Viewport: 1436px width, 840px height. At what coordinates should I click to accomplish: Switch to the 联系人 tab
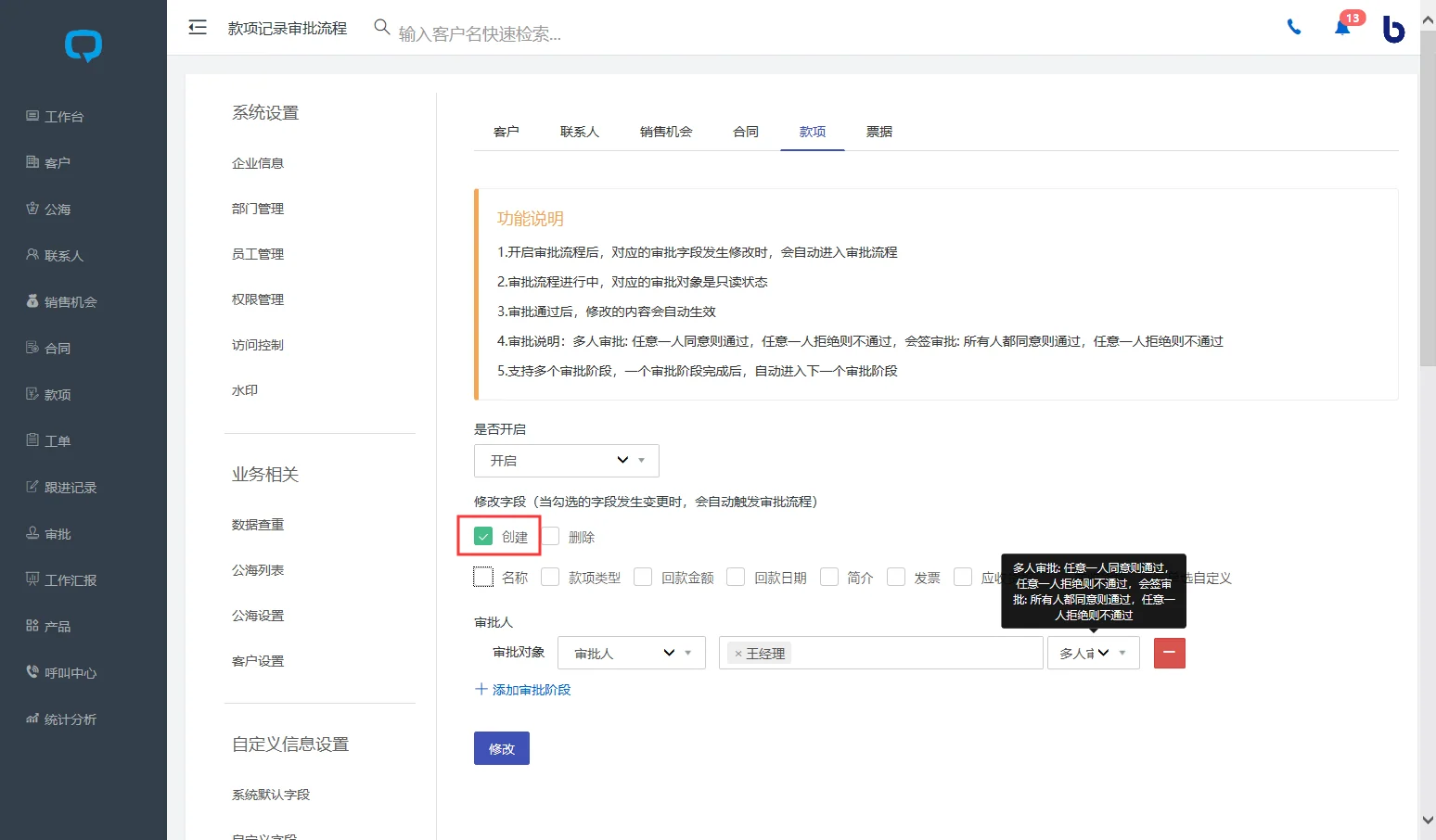[580, 132]
